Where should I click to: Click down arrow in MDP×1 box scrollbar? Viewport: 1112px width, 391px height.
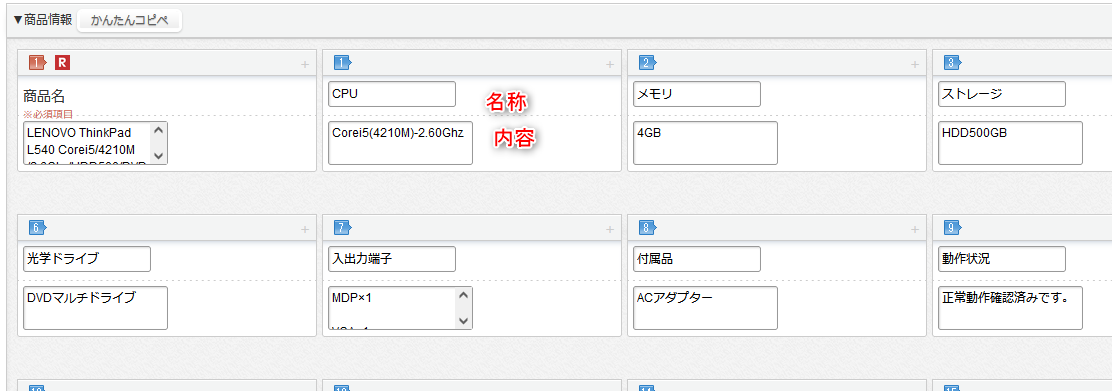click(x=464, y=321)
